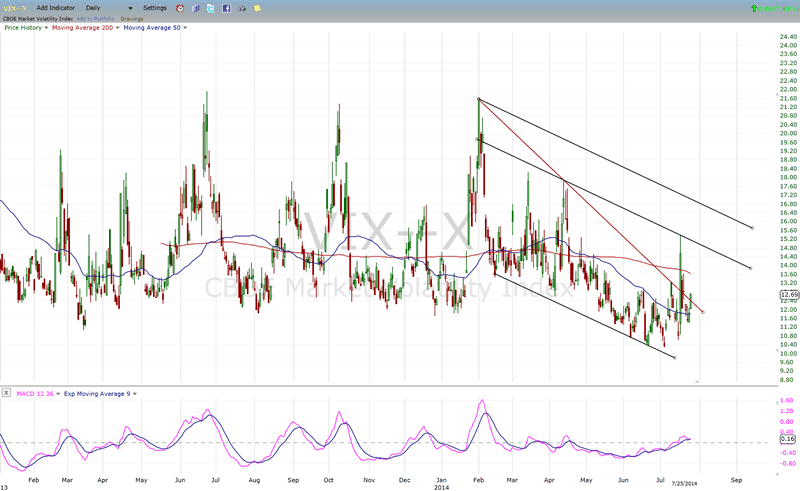Image resolution: width=800 pixels, height=491 pixels.
Task: Click the red alarm clock alert icon
Action: 180,8
